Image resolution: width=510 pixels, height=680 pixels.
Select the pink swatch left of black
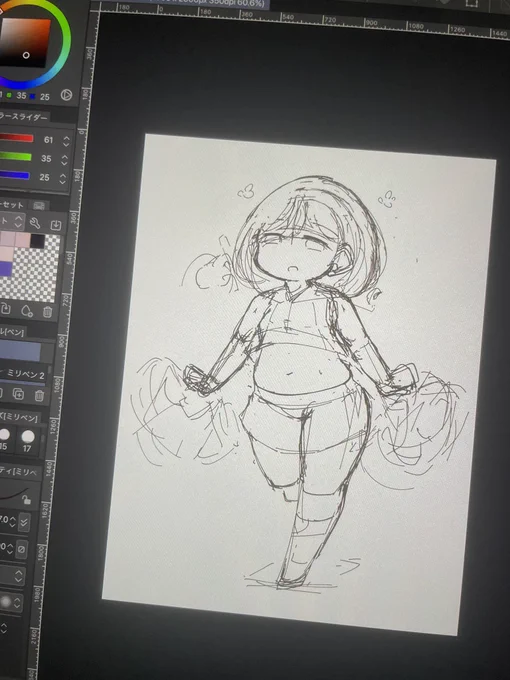click(23, 240)
